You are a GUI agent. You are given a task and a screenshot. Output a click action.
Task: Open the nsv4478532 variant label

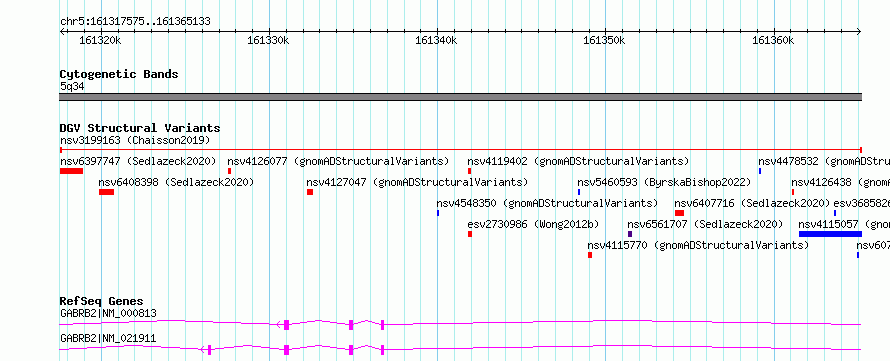point(824,161)
